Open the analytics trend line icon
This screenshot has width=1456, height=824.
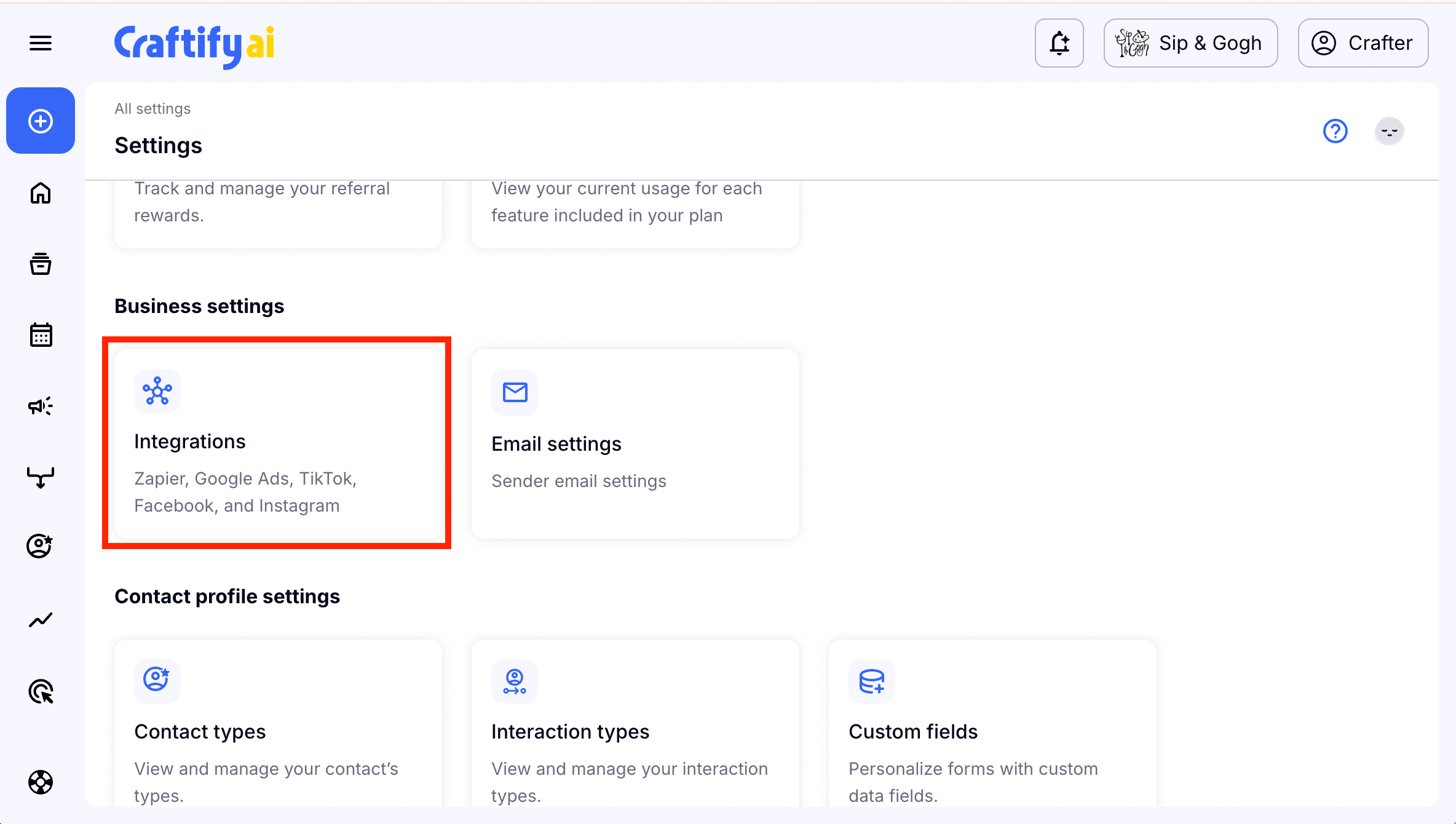pos(41,620)
